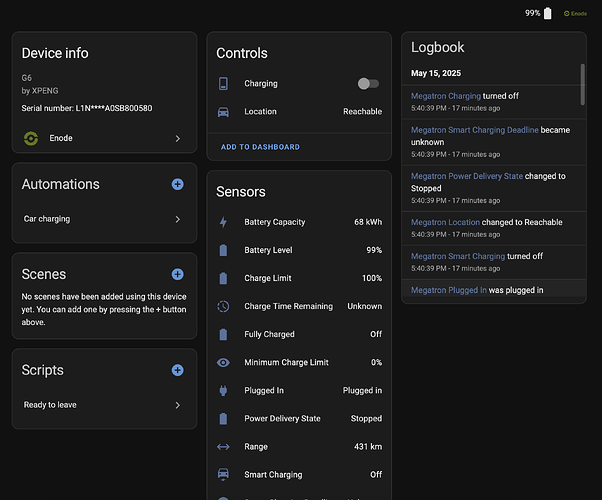Click the Battery Capacity lightning icon
This screenshot has width=602, height=500.
point(223,222)
